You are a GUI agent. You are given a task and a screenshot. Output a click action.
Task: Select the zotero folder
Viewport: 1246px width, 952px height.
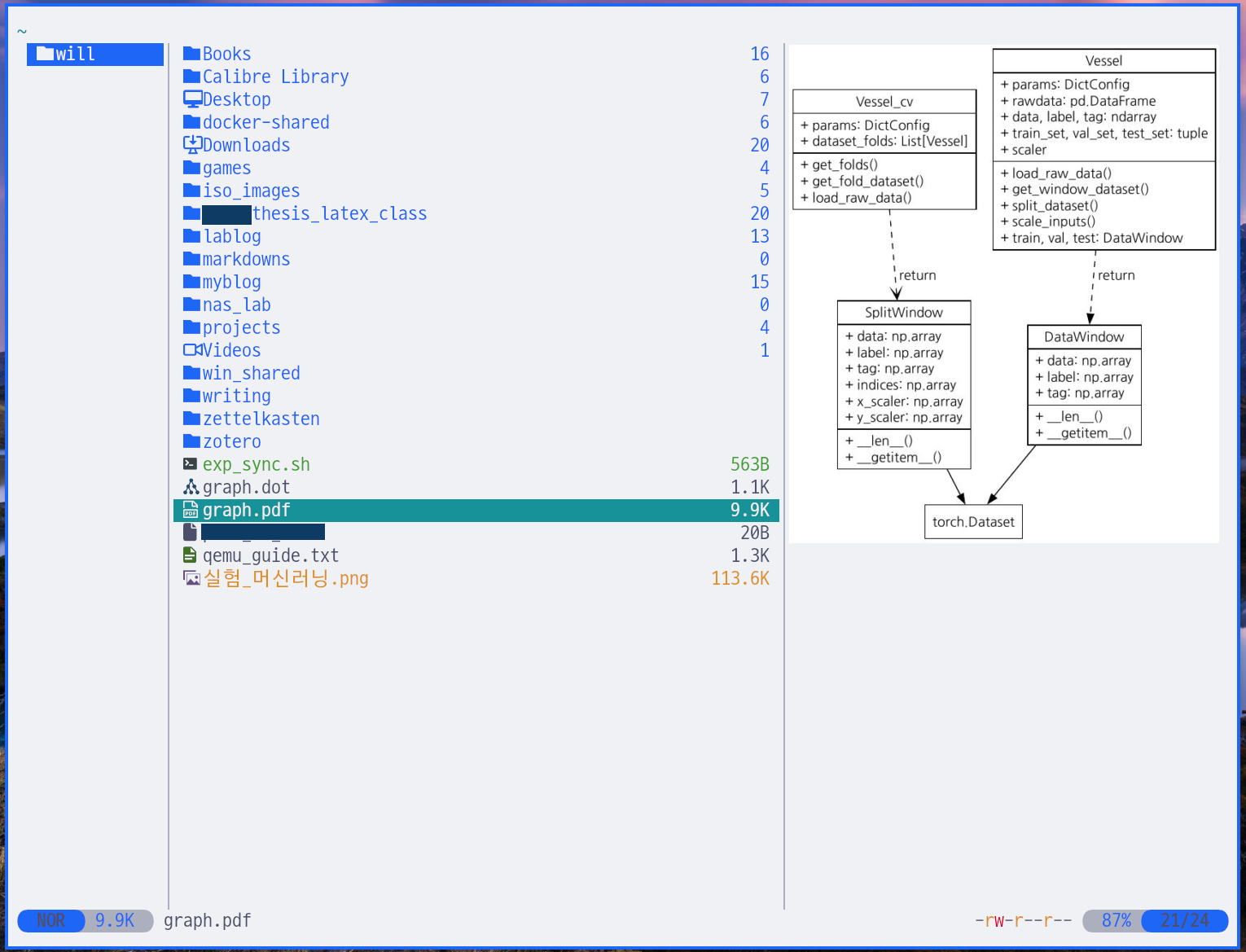click(x=231, y=441)
